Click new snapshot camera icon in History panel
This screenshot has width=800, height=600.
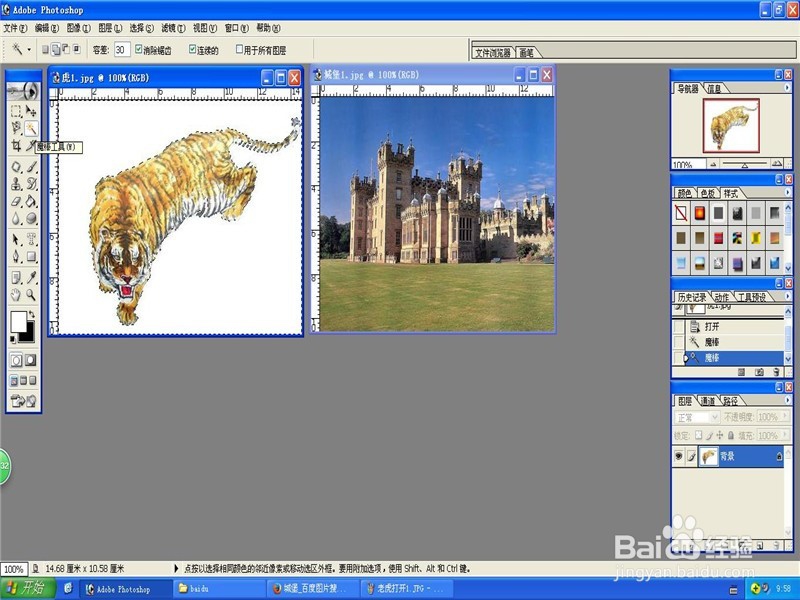pos(759,372)
